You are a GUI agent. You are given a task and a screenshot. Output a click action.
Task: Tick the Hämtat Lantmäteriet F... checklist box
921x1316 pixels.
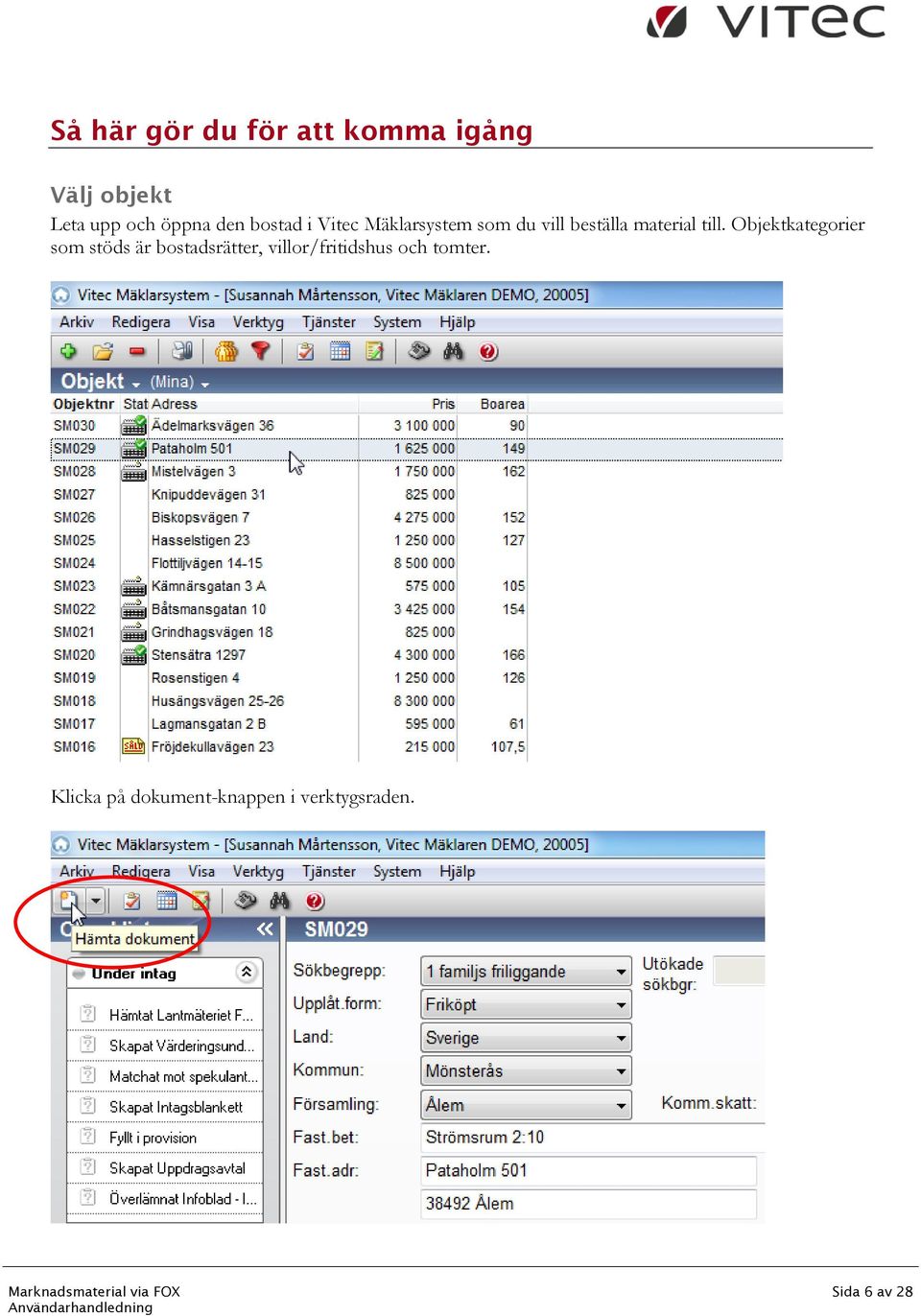click(87, 1013)
